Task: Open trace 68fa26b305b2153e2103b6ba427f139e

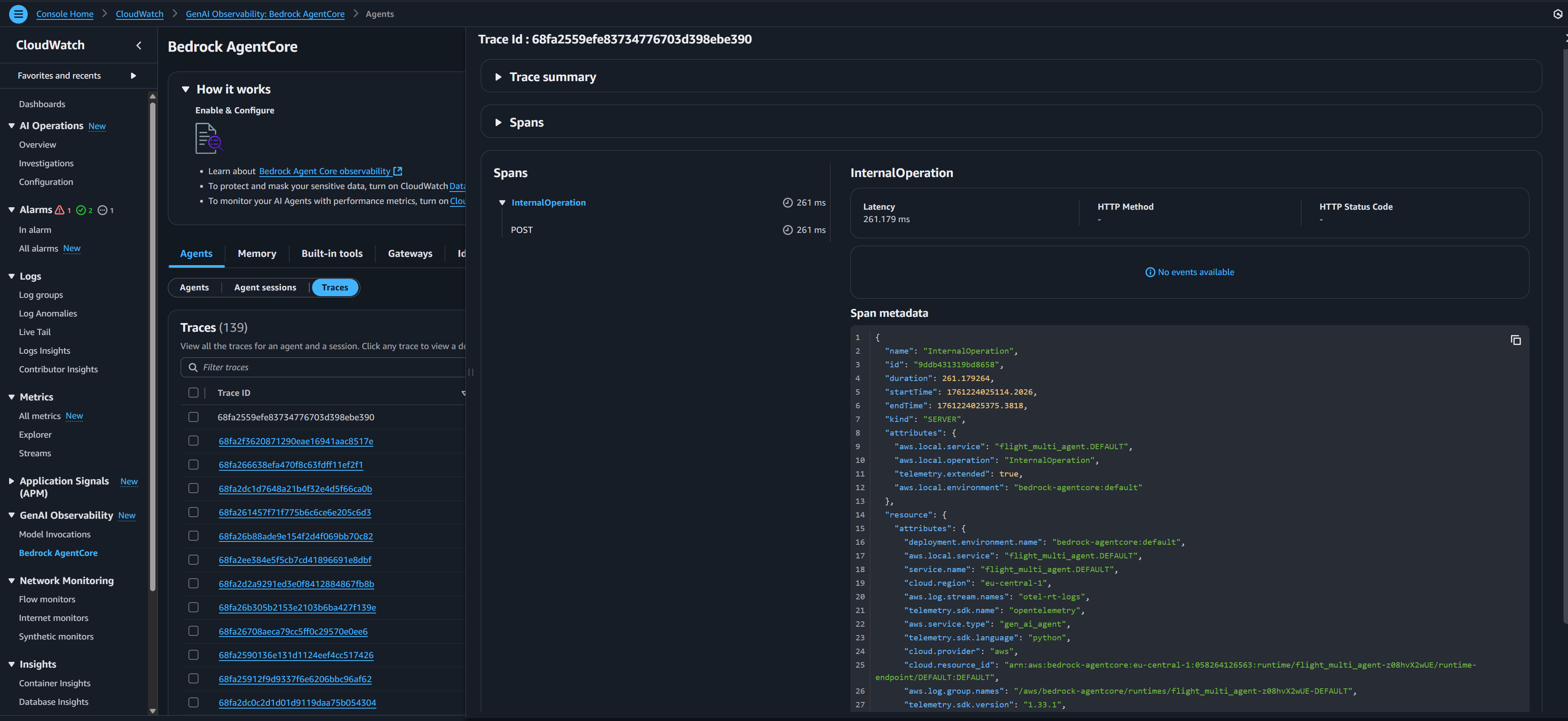Action: point(297,607)
